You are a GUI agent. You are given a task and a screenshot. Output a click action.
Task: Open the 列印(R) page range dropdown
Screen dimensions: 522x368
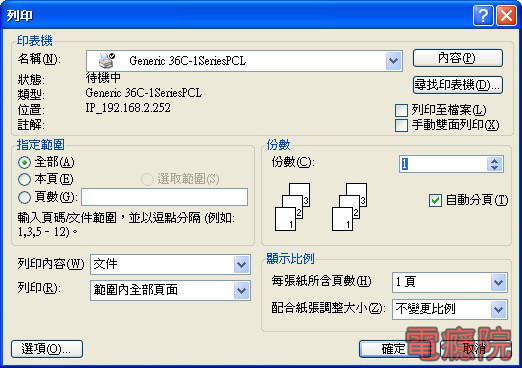241,290
